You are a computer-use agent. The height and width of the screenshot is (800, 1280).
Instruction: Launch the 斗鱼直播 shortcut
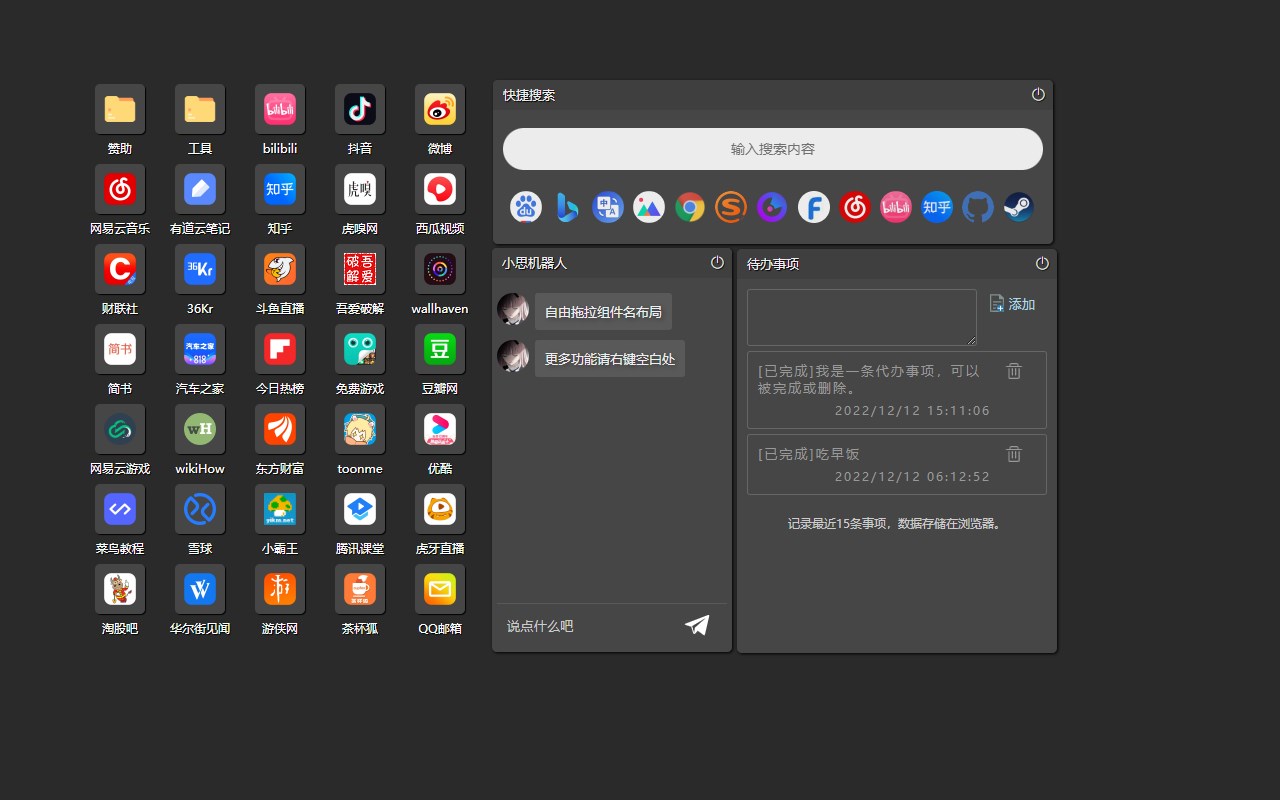[280, 269]
